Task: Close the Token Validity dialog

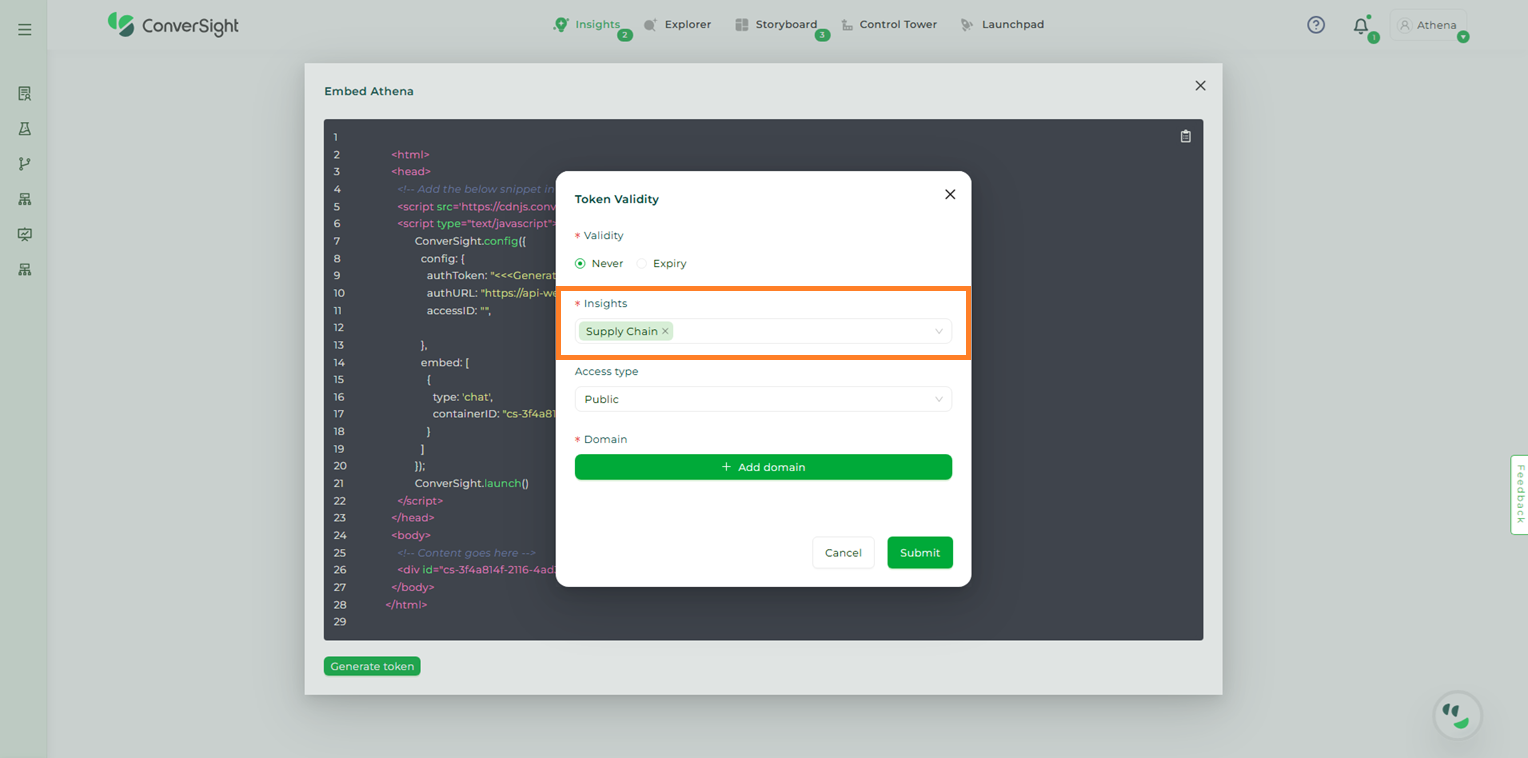Action: point(950,195)
